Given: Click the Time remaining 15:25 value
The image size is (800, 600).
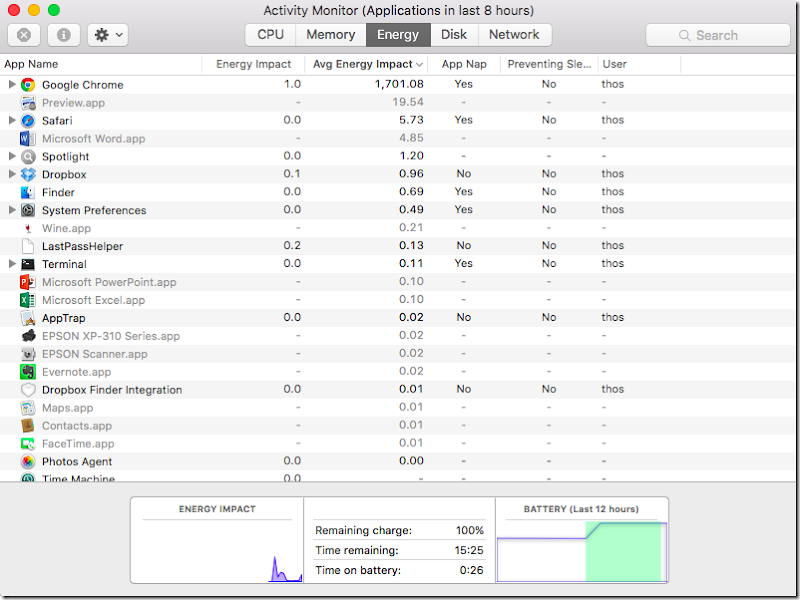Looking at the screenshot, I should tap(469, 550).
